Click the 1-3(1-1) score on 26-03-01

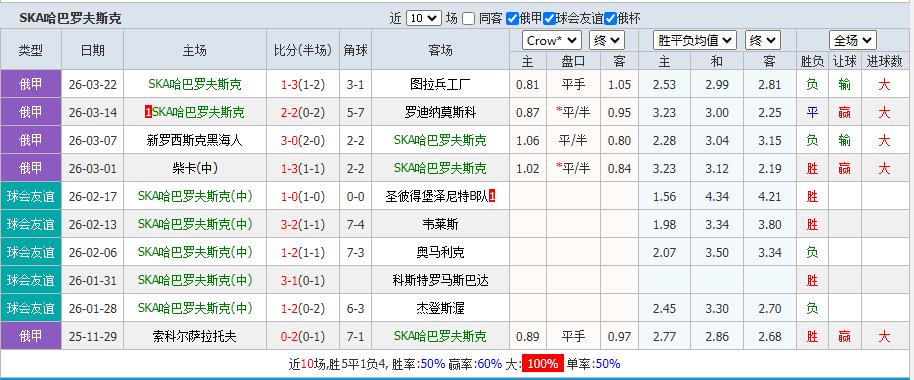[303, 168]
